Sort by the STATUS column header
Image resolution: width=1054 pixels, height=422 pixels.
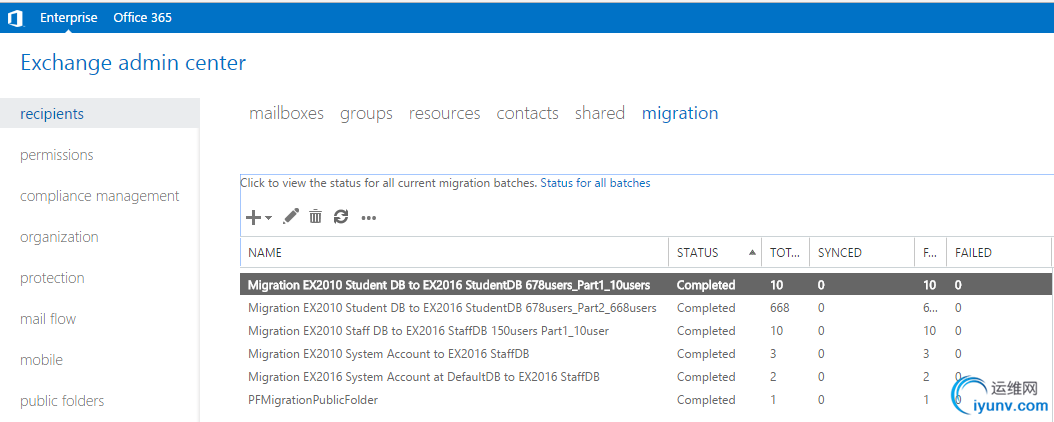coord(698,253)
